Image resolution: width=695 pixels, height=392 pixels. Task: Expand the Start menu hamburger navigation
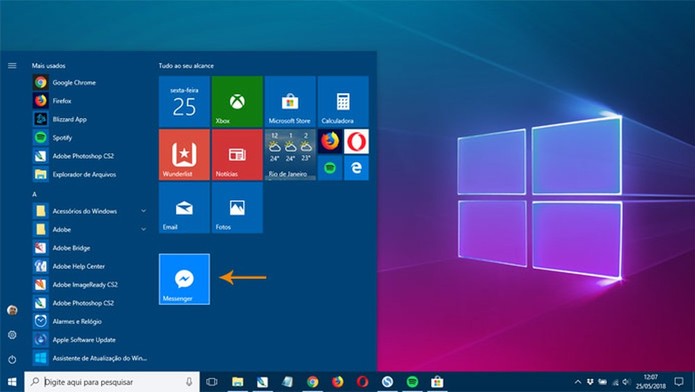(x=12, y=66)
